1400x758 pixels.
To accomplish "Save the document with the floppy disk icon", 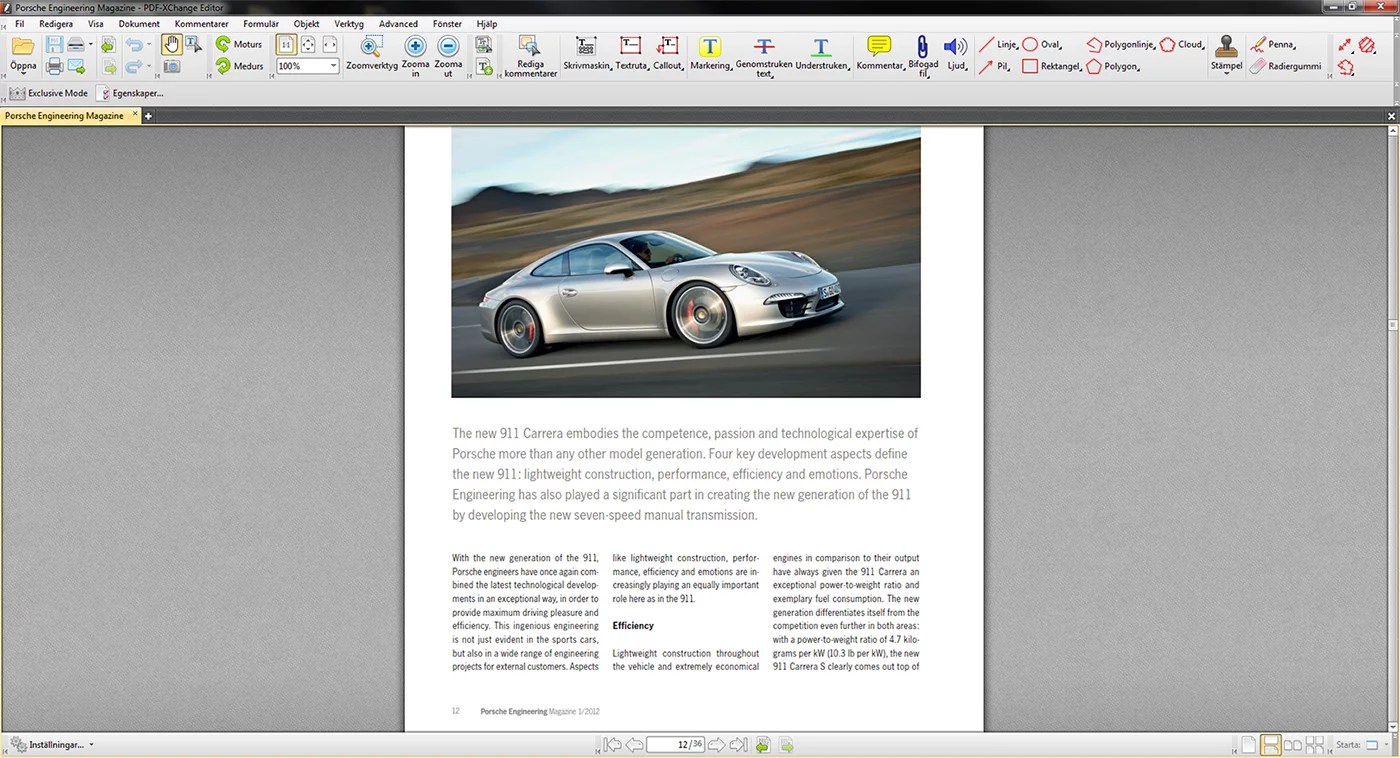I will pyautogui.click(x=54, y=45).
